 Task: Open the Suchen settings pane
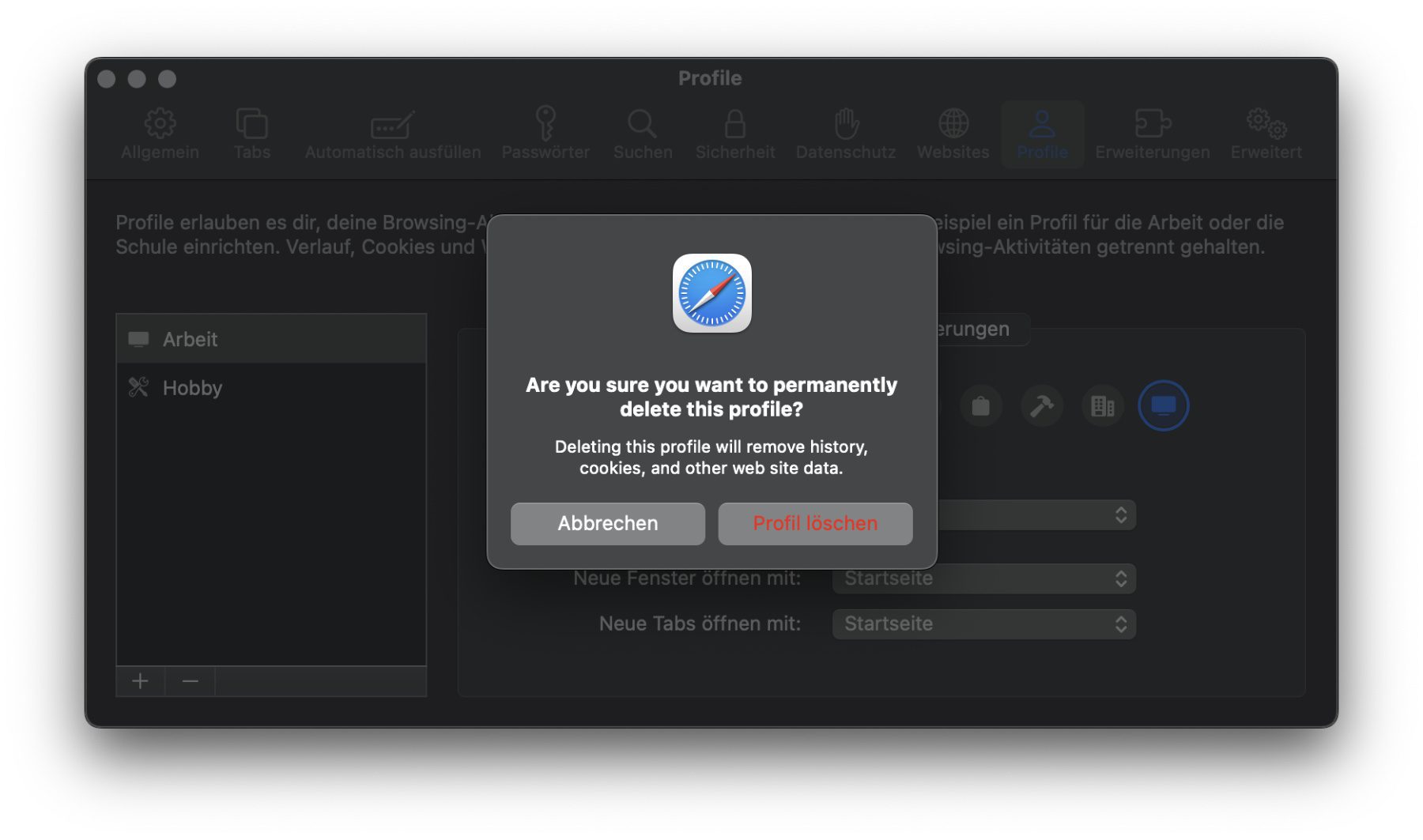[x=643, y=134]
